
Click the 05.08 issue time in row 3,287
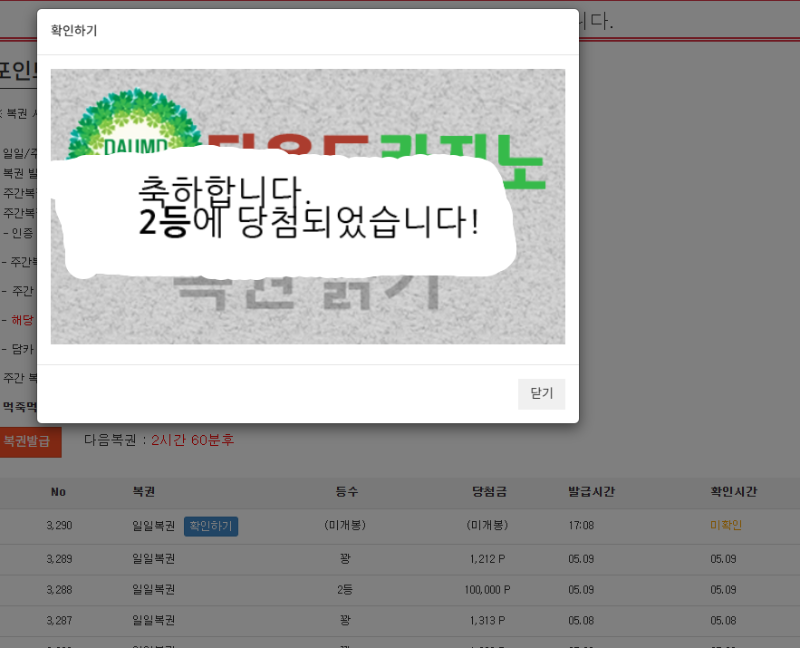point(581,620)
